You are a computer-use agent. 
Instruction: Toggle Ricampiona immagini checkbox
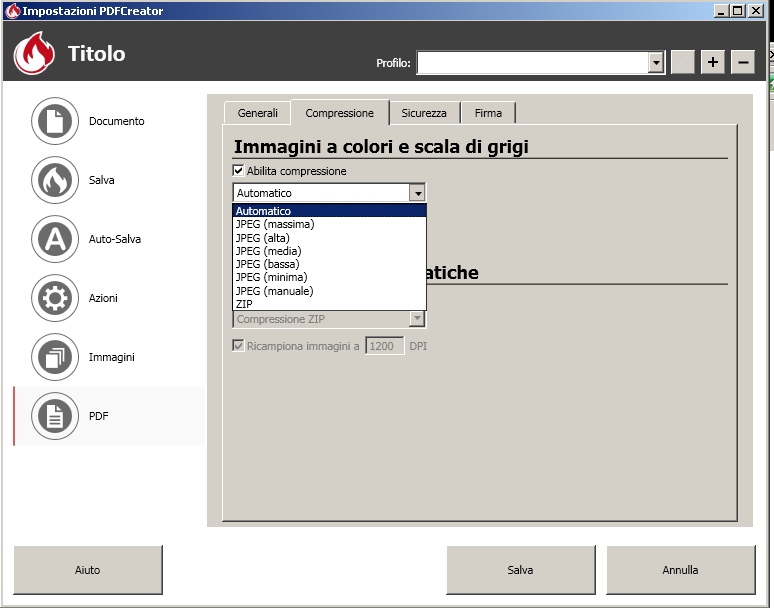click(x=238, y=345)
